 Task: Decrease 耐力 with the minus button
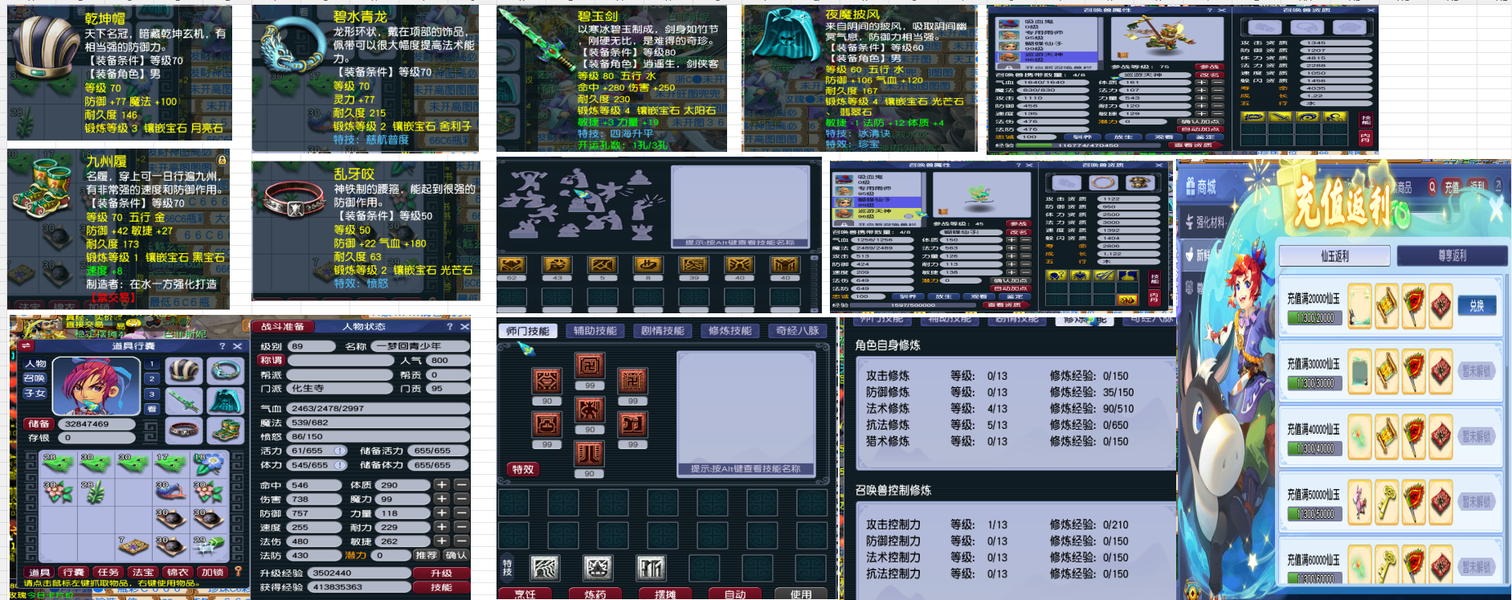tap(461, 527)
